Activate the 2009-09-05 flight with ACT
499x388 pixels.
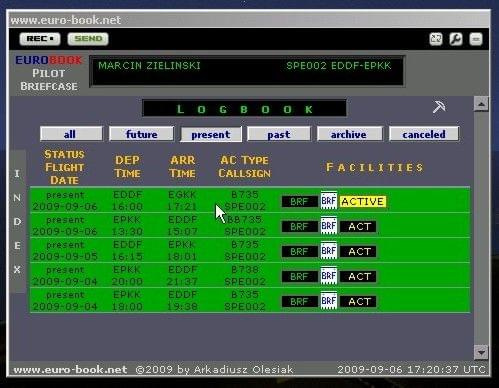(358, 252)
